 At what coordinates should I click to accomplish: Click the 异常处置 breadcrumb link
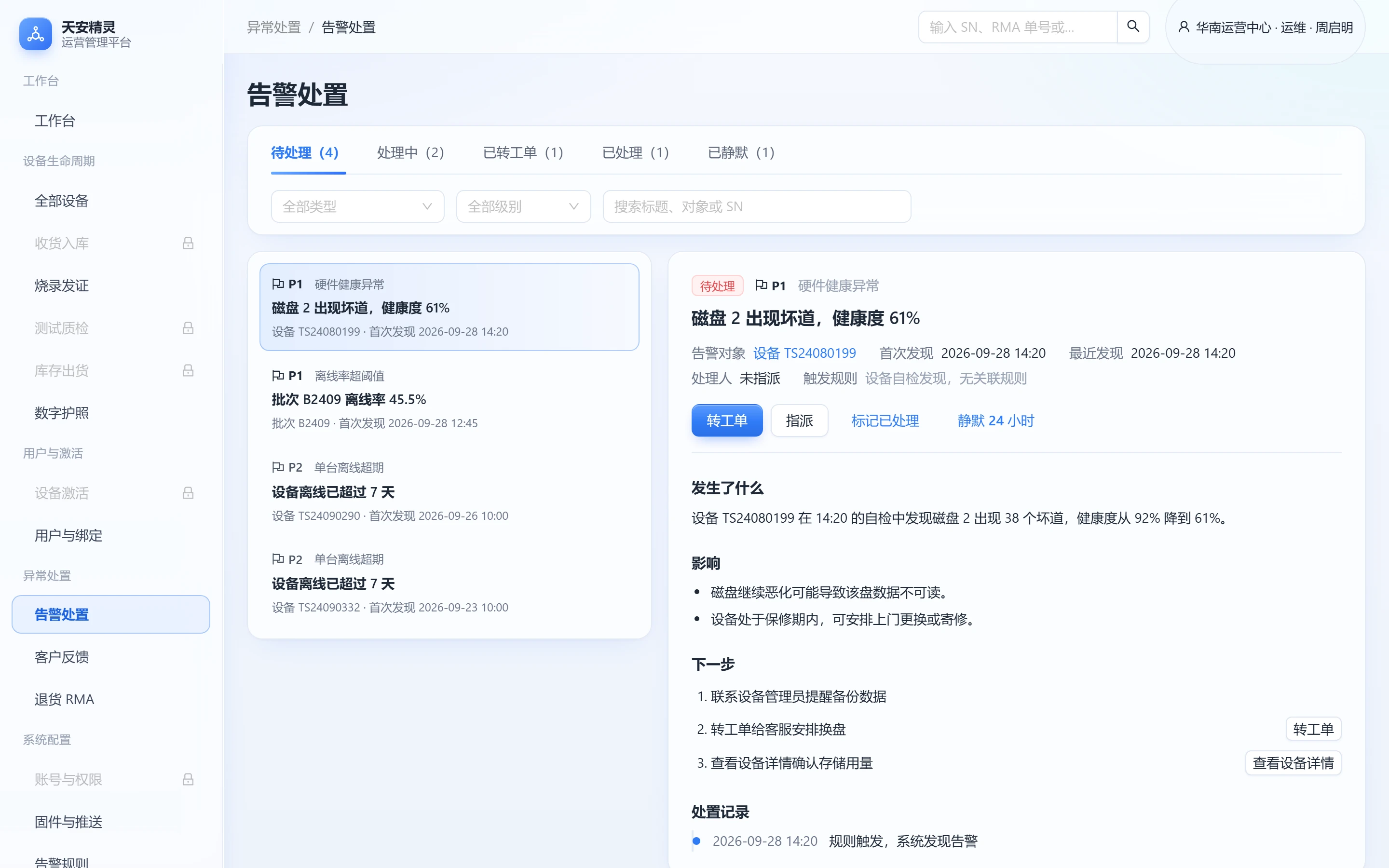(274, 27)
